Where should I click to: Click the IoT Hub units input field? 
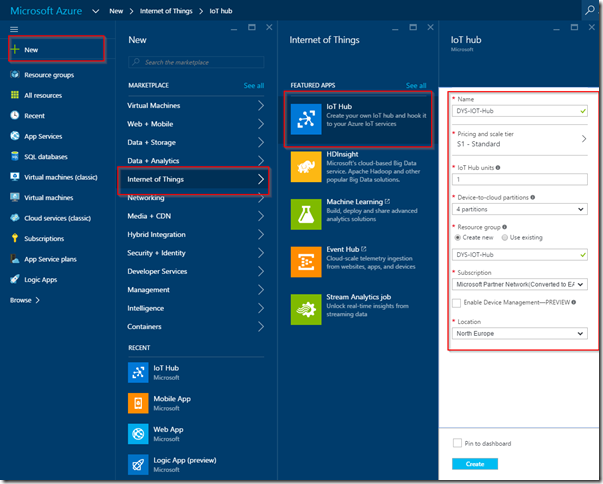click(x=520, y=179)
